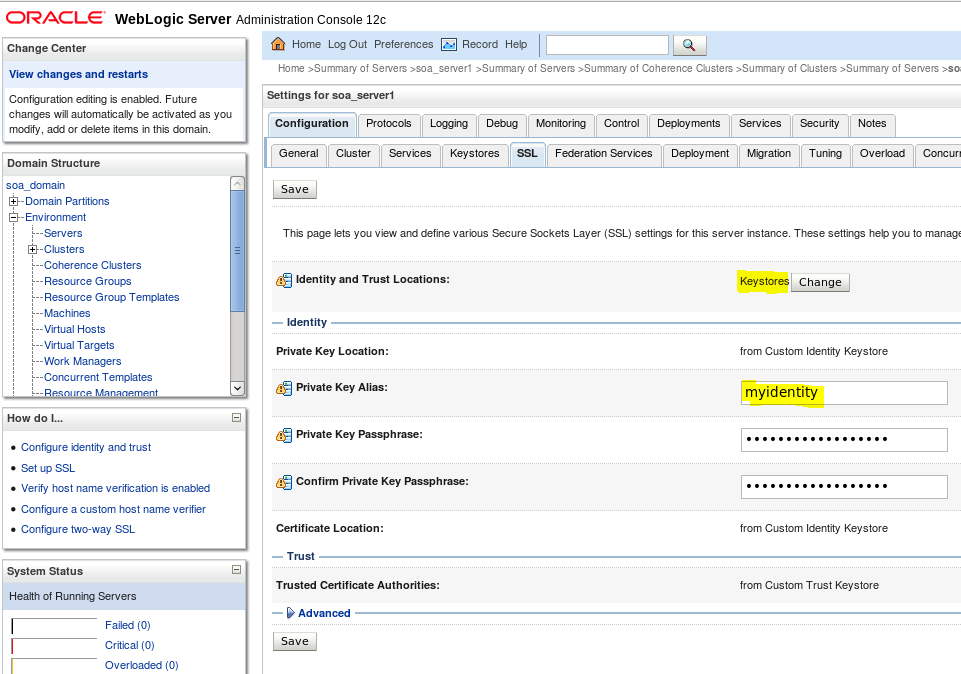The image size is (961, 674).
Task: Click View changes and restarts link
Action: click(x=78, y=74)
